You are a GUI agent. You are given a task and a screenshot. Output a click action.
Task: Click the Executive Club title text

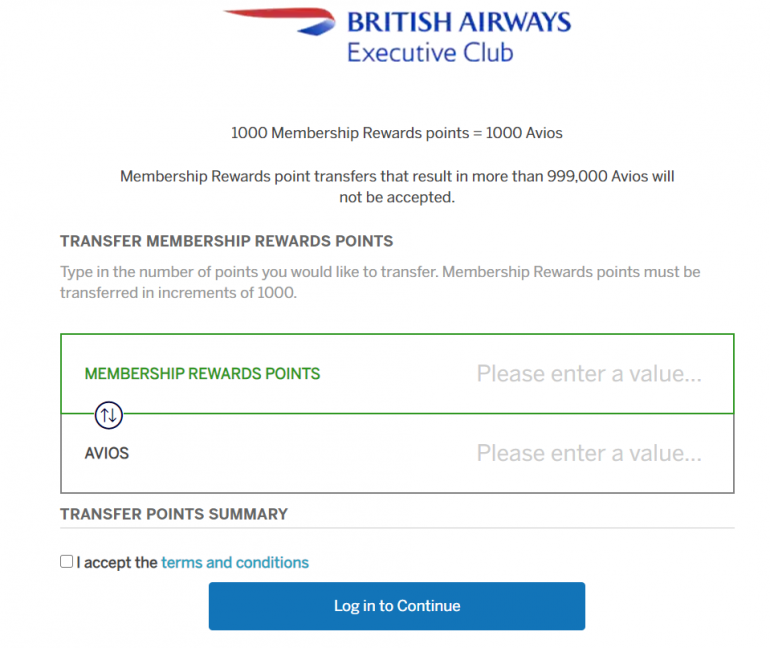(x=429, y=52)
